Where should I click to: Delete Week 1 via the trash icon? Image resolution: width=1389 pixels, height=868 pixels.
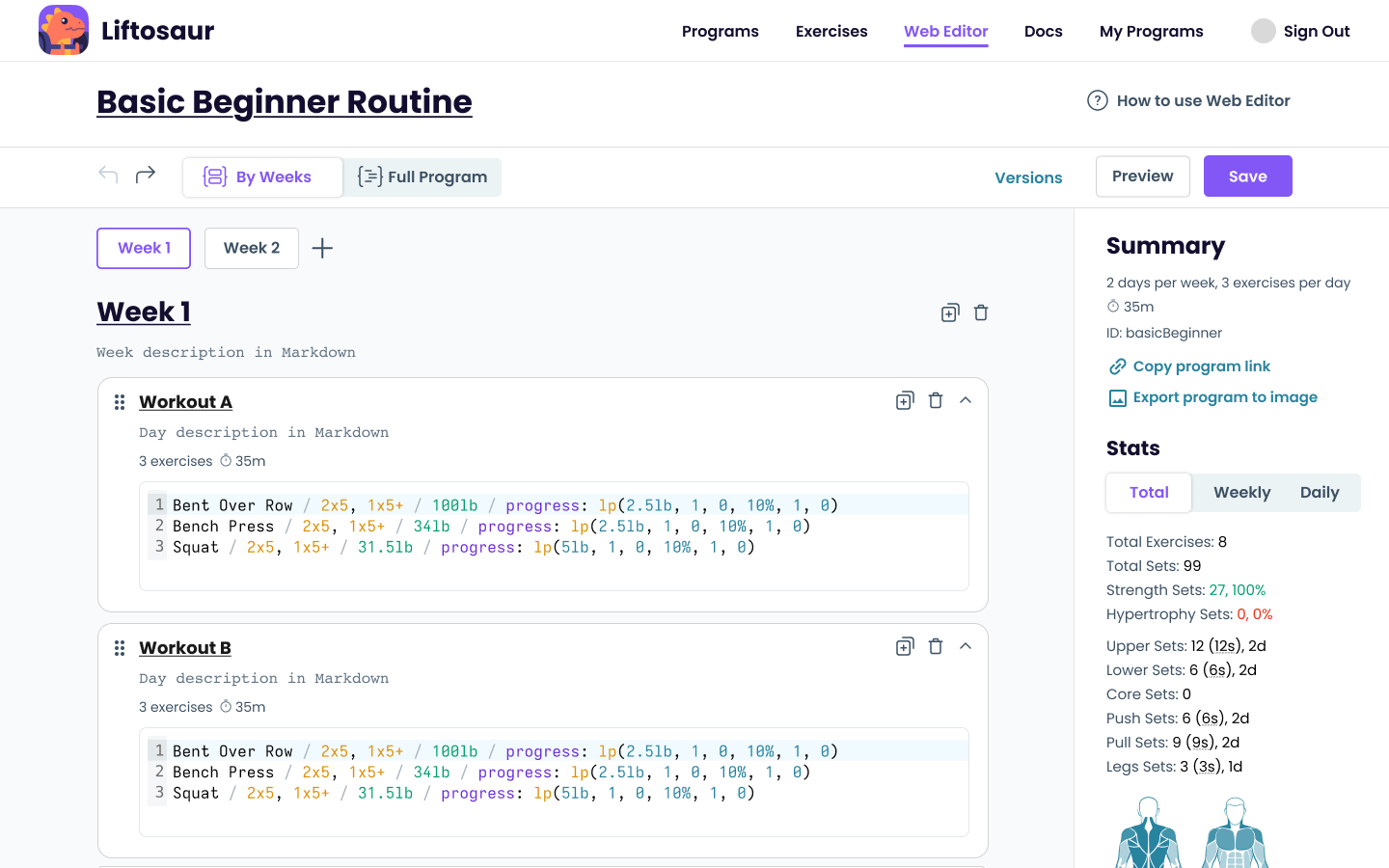[x=980, y=312]
